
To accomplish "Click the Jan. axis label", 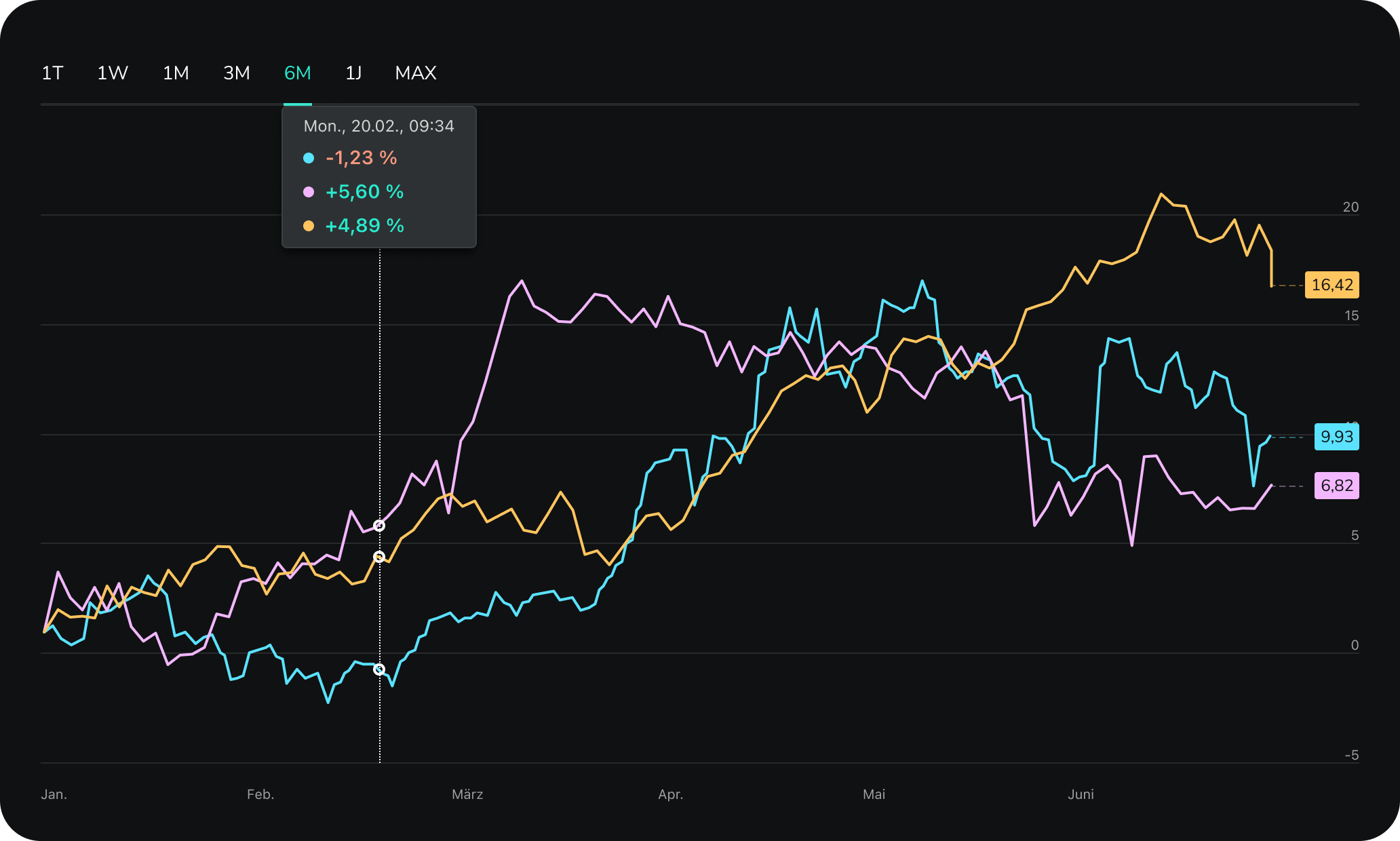I will click(54, 794).
